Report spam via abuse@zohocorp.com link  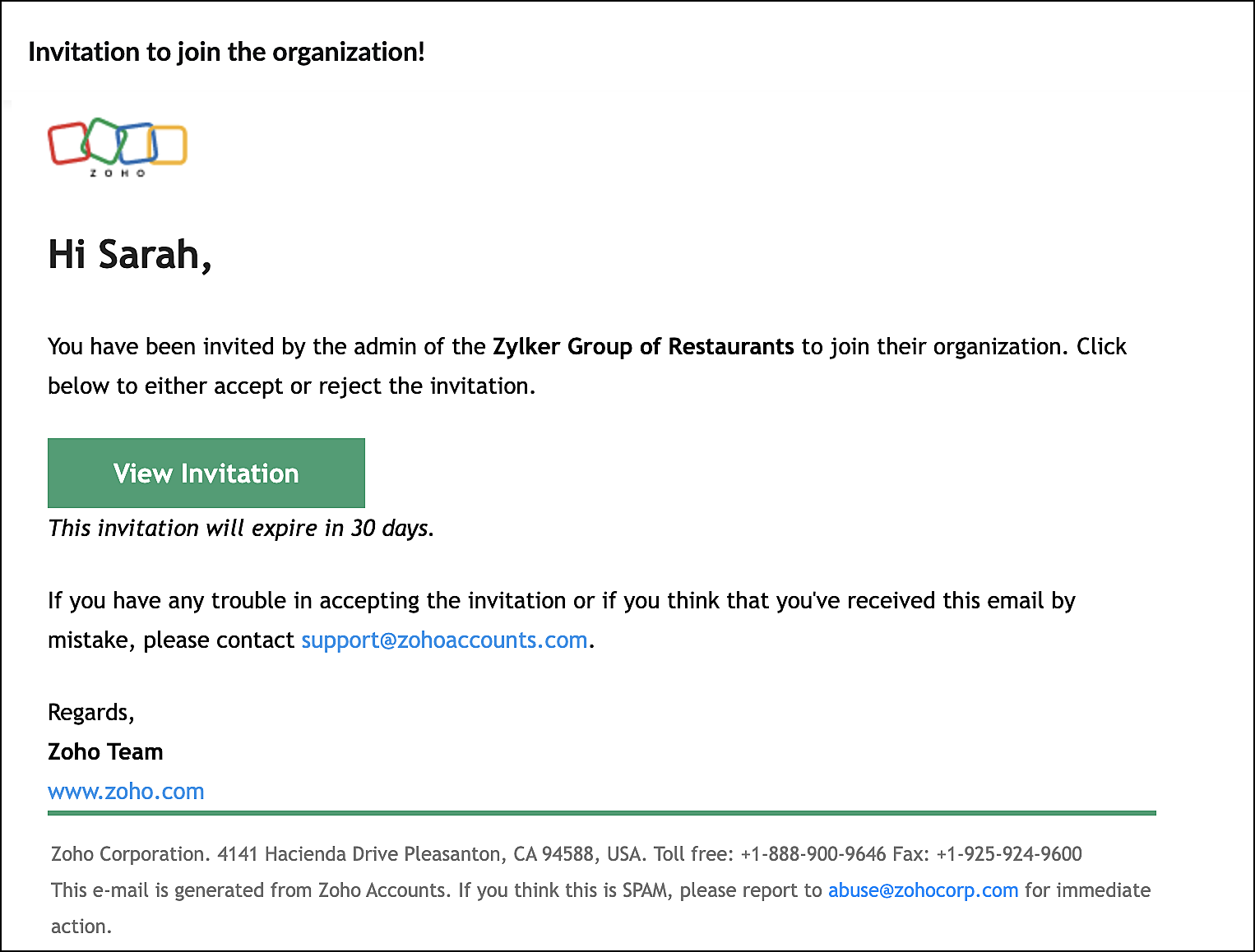[923, 890]
